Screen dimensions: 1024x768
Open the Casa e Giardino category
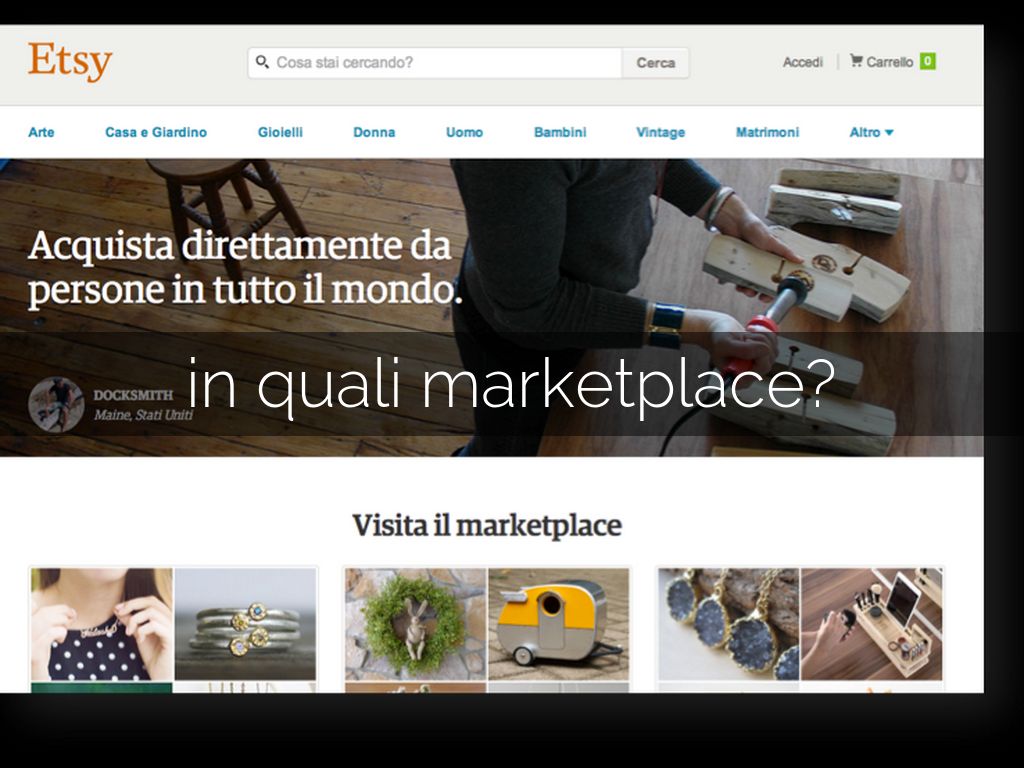(156, 133)
